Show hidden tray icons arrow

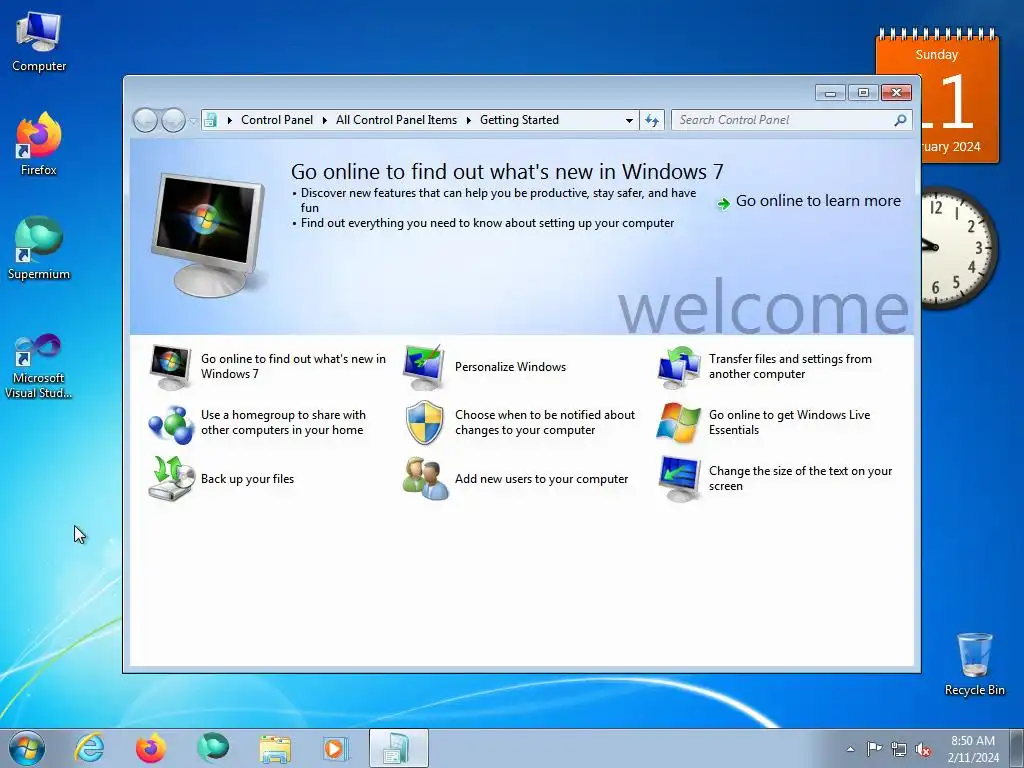(850, 749)
